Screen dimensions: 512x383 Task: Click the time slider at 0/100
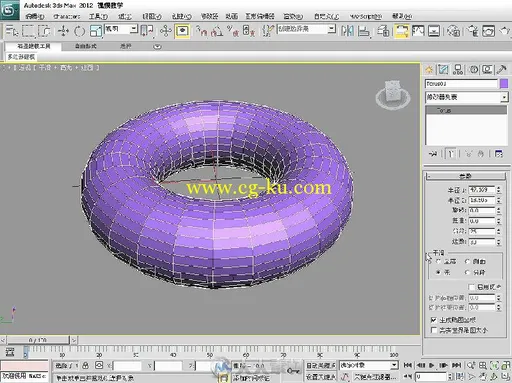tap(38, 340)
